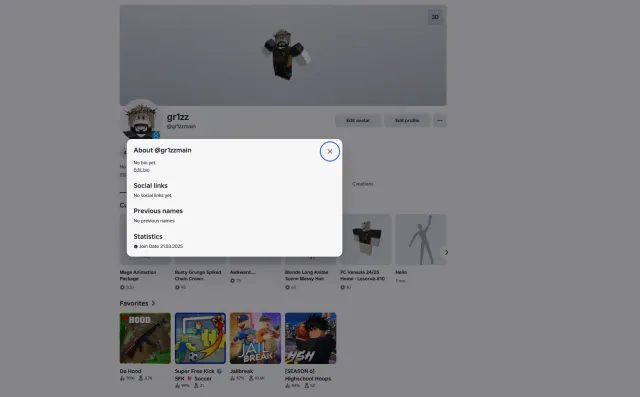This screenshot has width=640, height=397.
Task: Click the Social links heading
Action: (150, 186)
